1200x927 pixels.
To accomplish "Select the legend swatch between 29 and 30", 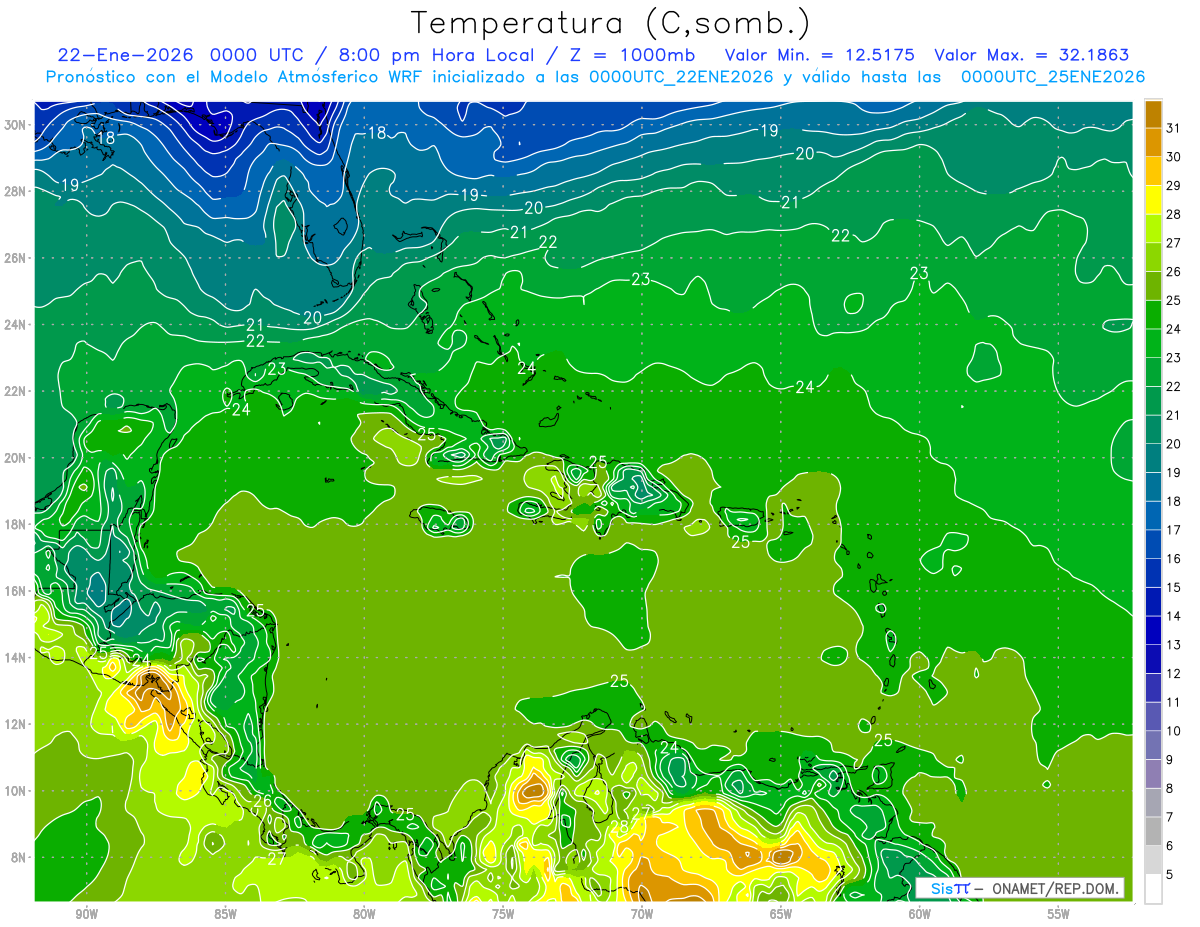I will [x=1153, y=172].
